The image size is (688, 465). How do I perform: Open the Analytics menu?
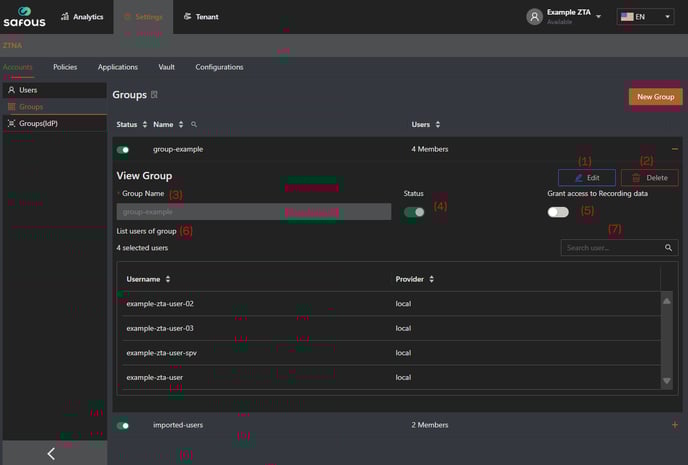click(81, 17)
